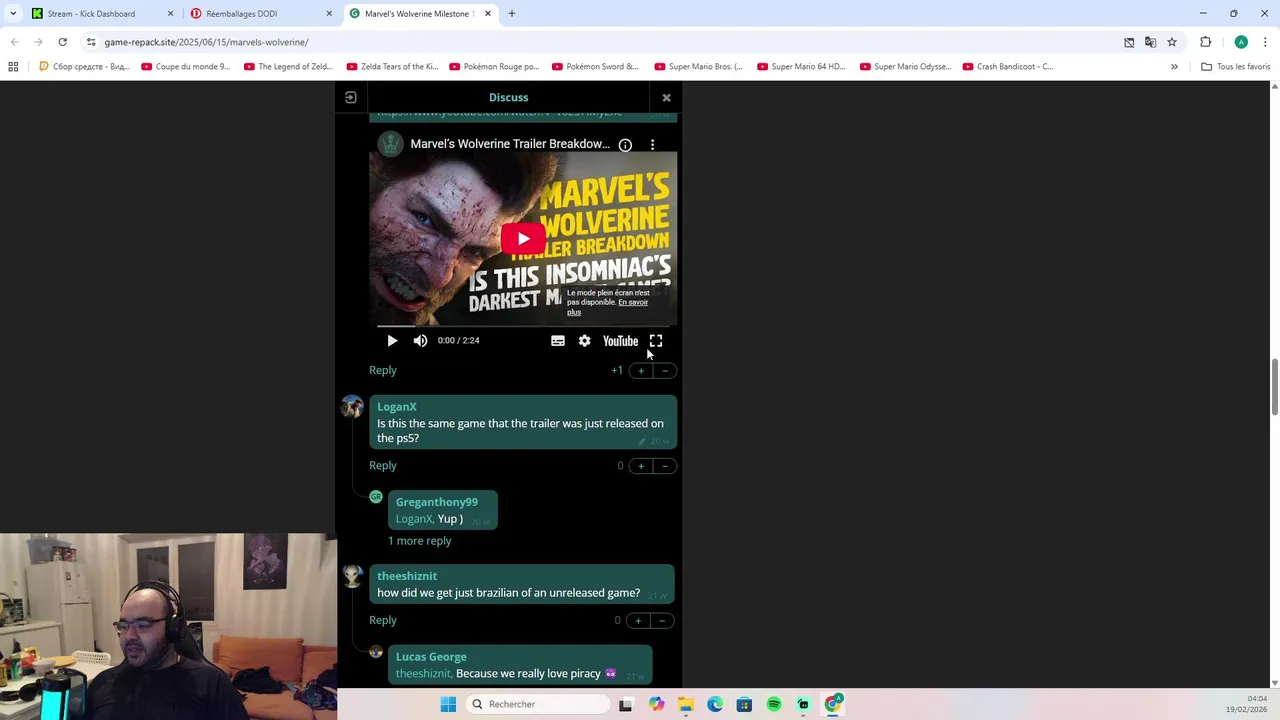Open the video's three-dot more options menu
Screen dimensions: 1280x720
click(x=652, y=145)
